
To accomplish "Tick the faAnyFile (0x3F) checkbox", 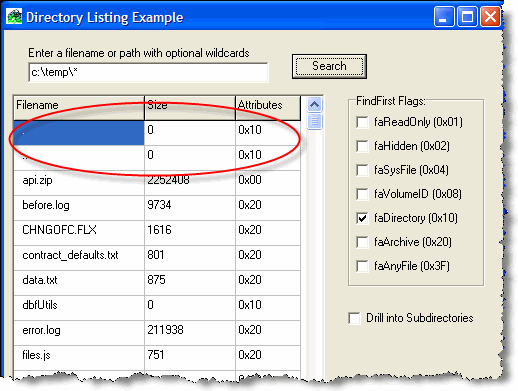I will 362,266.
